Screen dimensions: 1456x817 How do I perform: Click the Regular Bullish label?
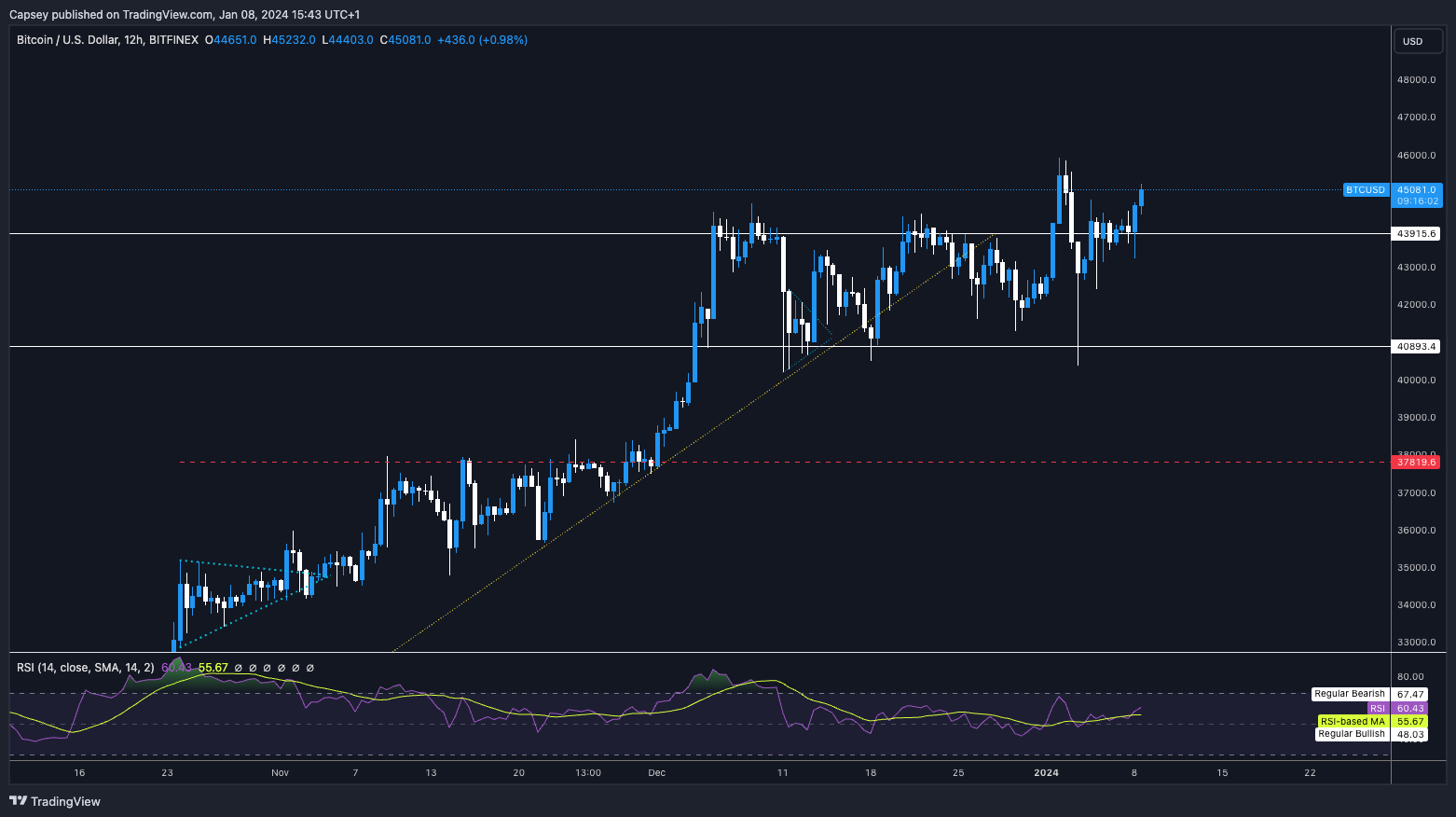(x=1352, y=734)
